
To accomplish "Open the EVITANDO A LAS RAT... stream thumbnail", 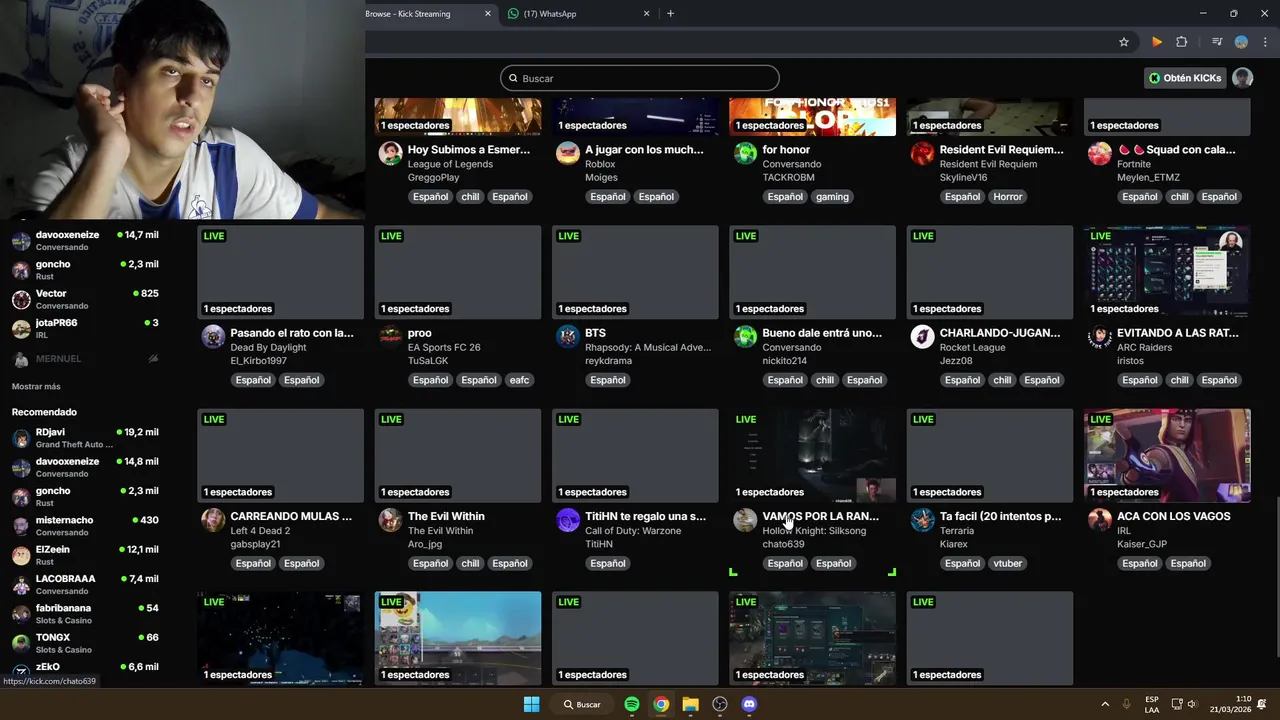I will point(1167,272).
